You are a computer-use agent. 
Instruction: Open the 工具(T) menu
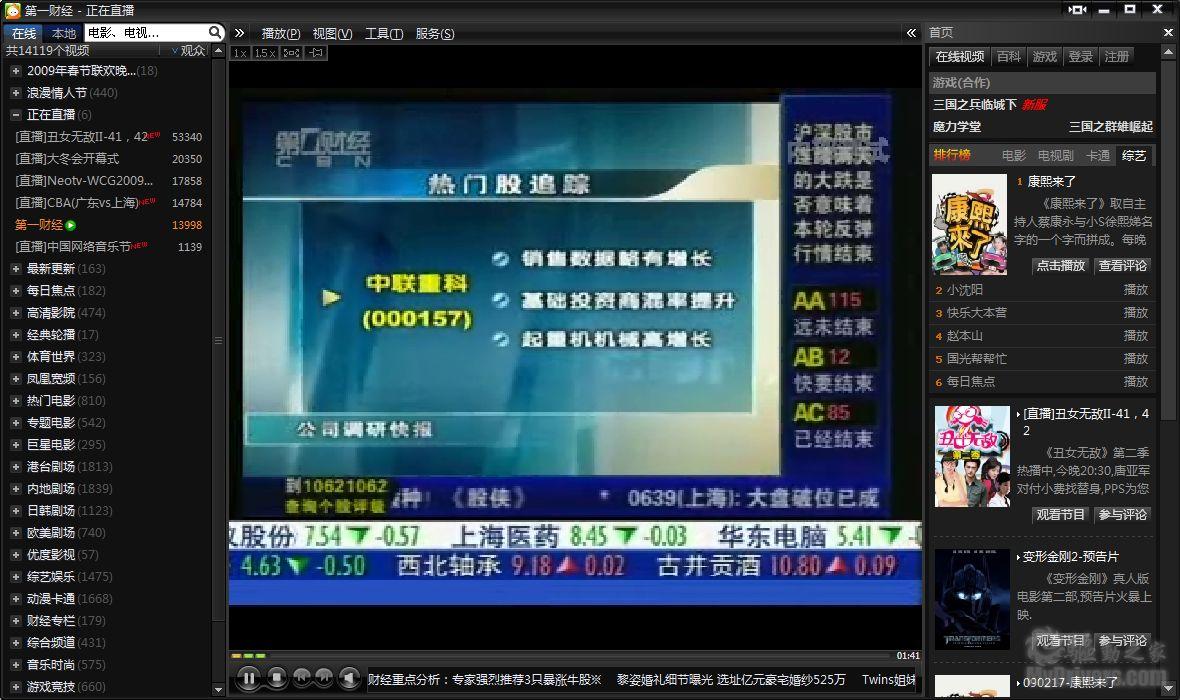click(x=383, y=33)
